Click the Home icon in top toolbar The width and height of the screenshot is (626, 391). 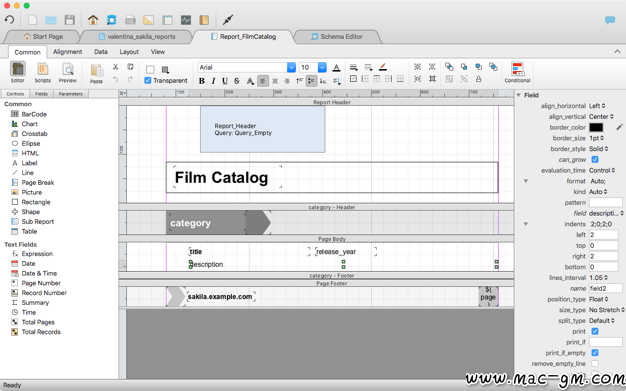pyautogui.click(x=93, y=20)
